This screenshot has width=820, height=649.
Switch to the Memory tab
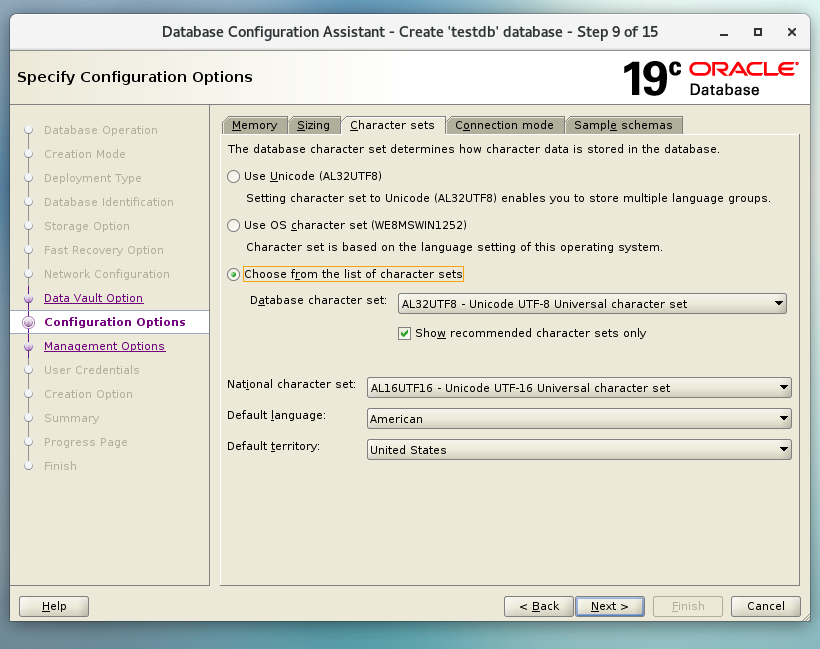254,125
